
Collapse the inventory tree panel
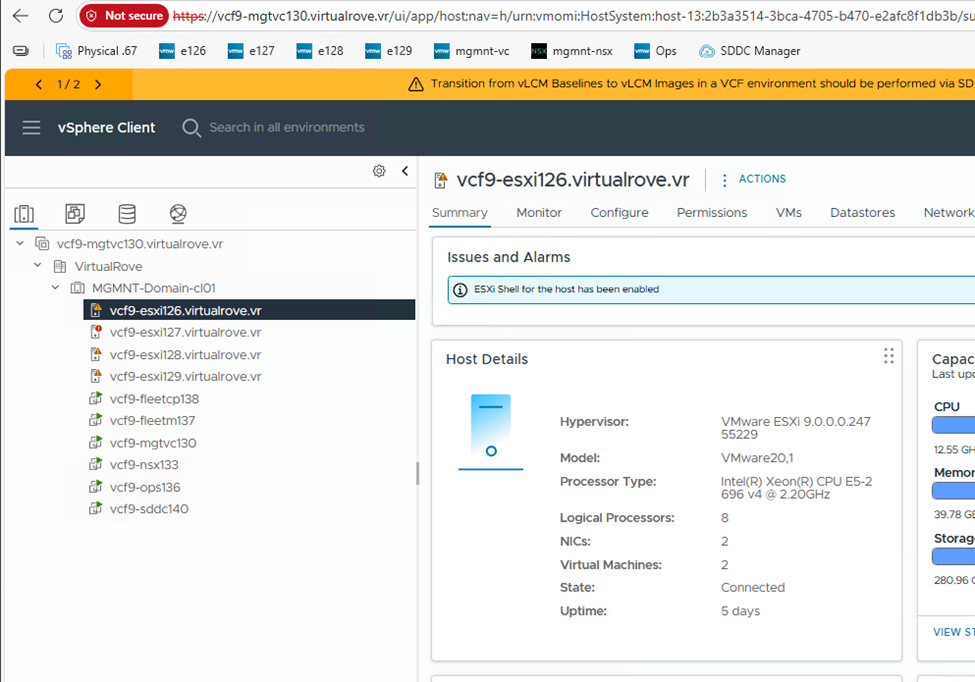coord(405,171)
